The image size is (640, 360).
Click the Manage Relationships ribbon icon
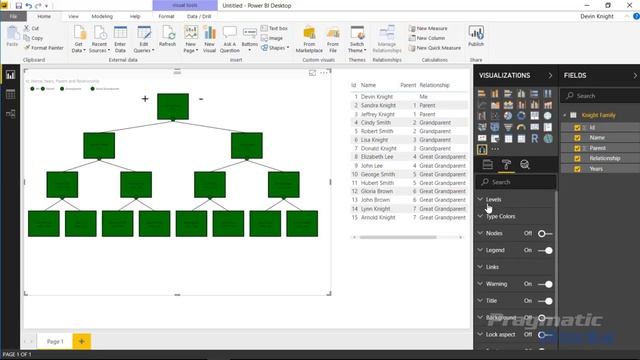pos(387,39)
